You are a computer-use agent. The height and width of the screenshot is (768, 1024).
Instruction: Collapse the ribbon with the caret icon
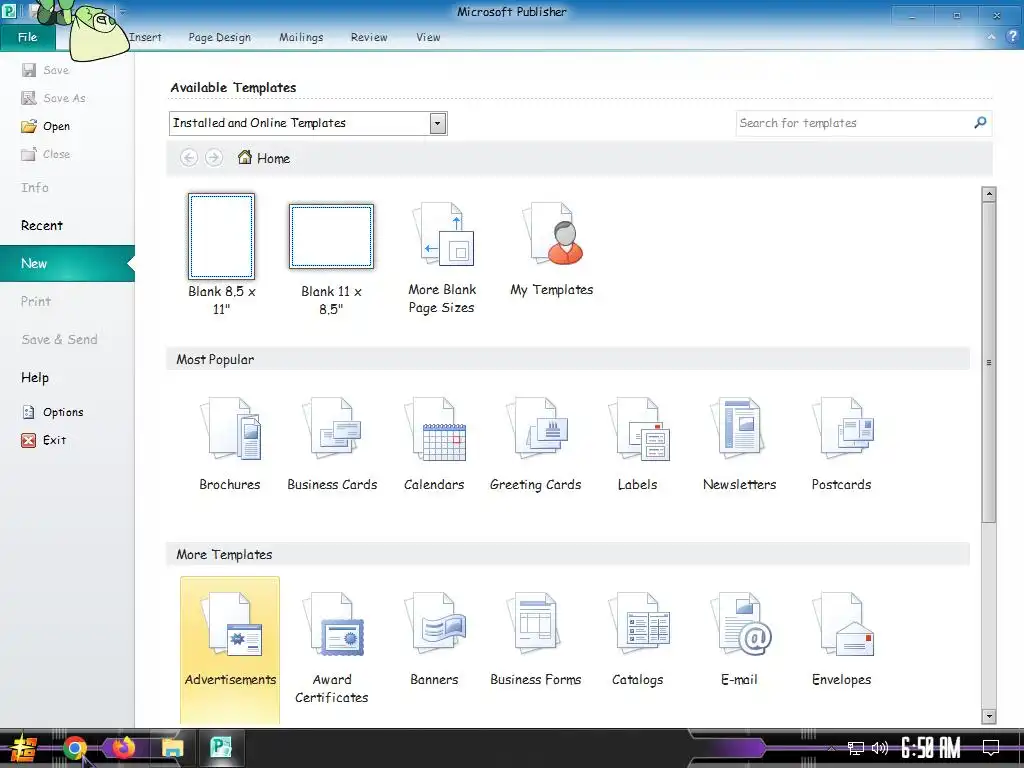click(x=991, y=37)
